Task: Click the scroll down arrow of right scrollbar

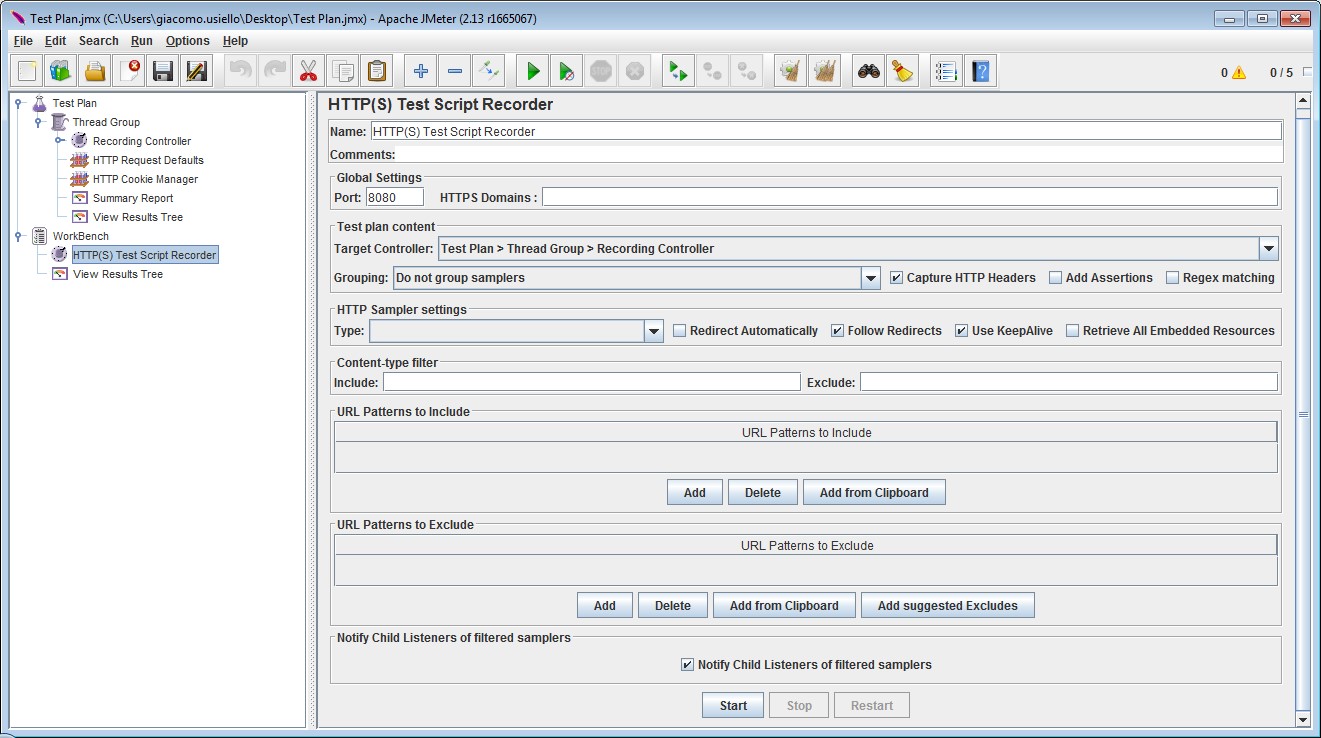Action: pos(1303,719)
